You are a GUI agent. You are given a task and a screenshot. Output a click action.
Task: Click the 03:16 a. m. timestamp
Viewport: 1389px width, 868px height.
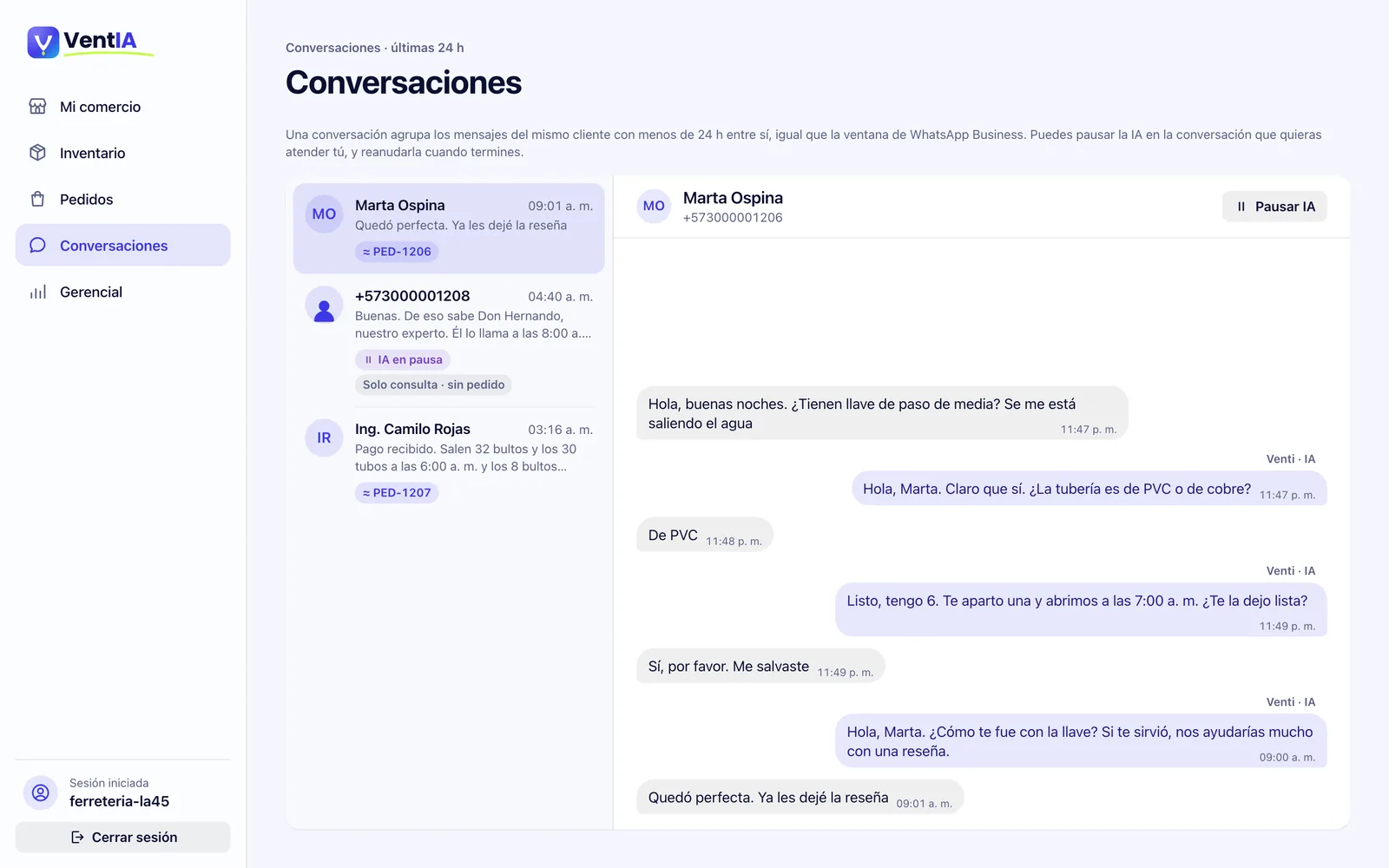tap(560, 430)
